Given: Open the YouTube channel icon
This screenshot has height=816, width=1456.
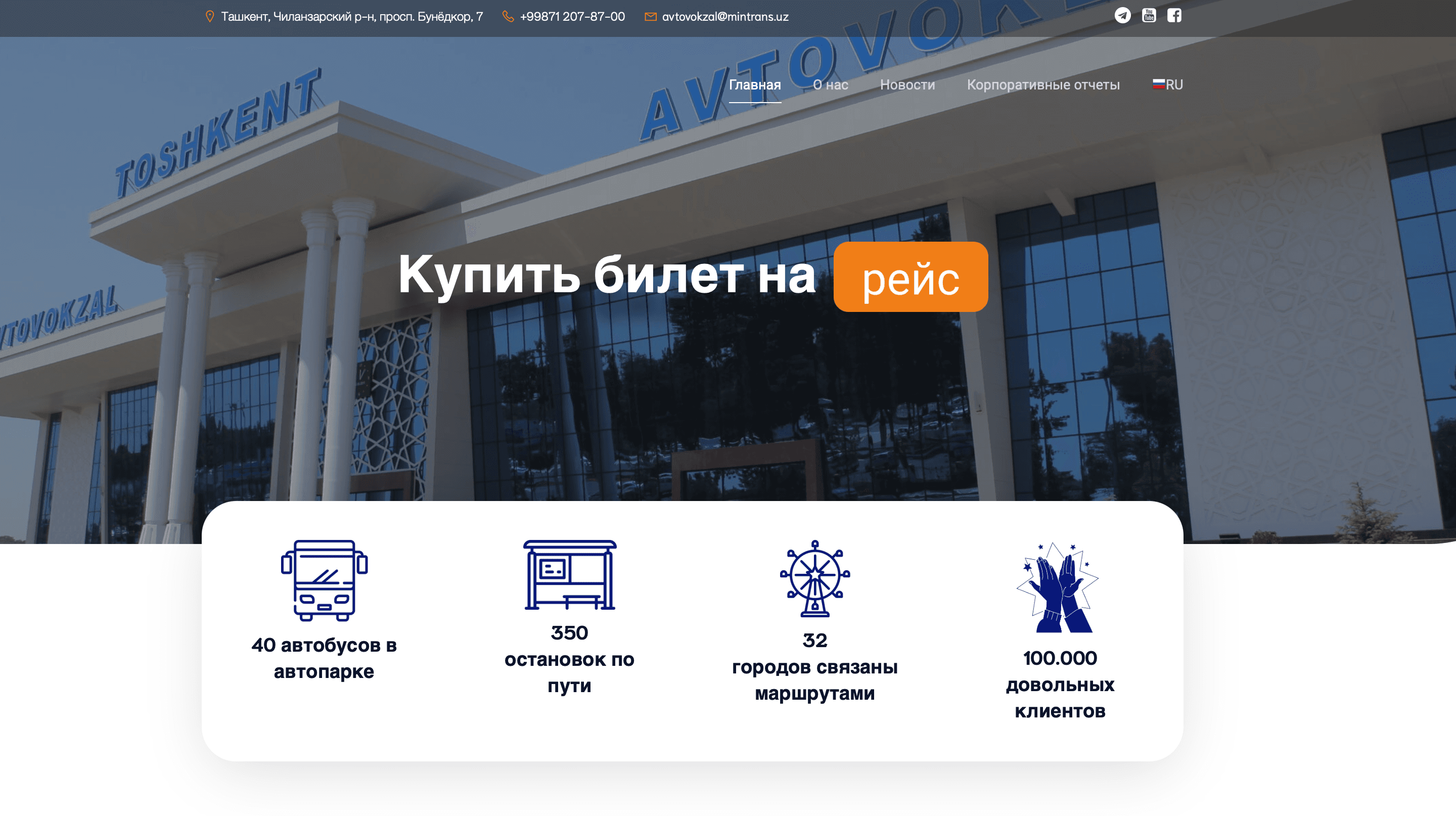Looking at the screenshot, I should (1149, 15).
